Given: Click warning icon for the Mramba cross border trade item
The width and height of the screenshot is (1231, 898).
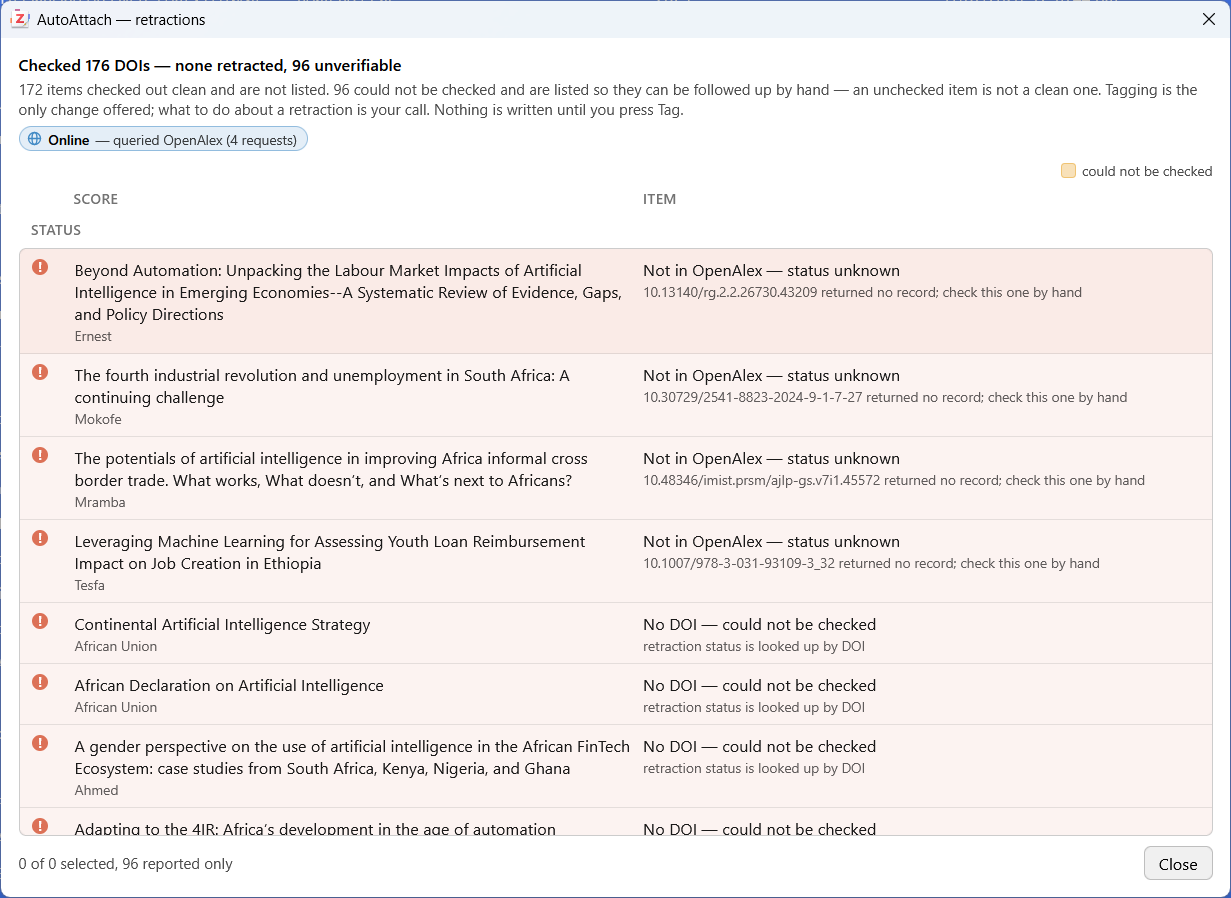Looking at the screenshot, I should tap(40, 455).
